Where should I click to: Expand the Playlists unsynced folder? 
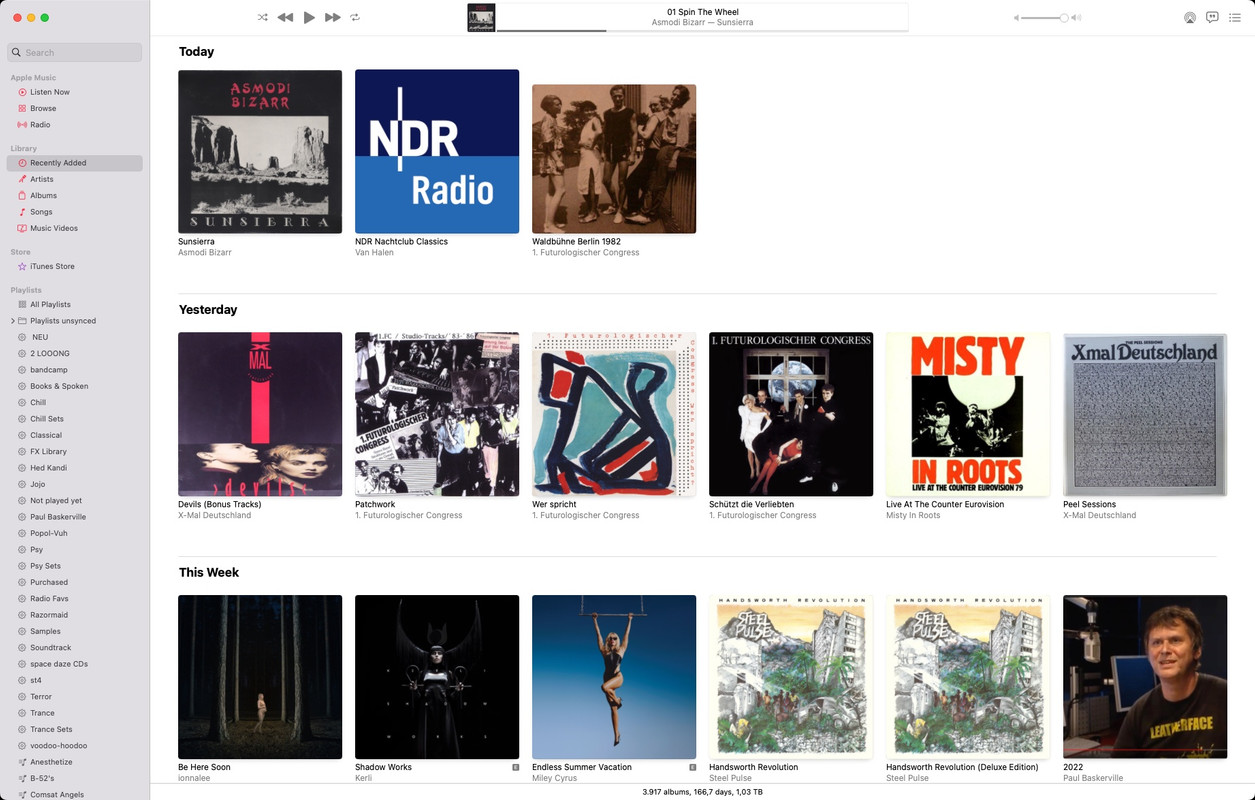point(13,321)
